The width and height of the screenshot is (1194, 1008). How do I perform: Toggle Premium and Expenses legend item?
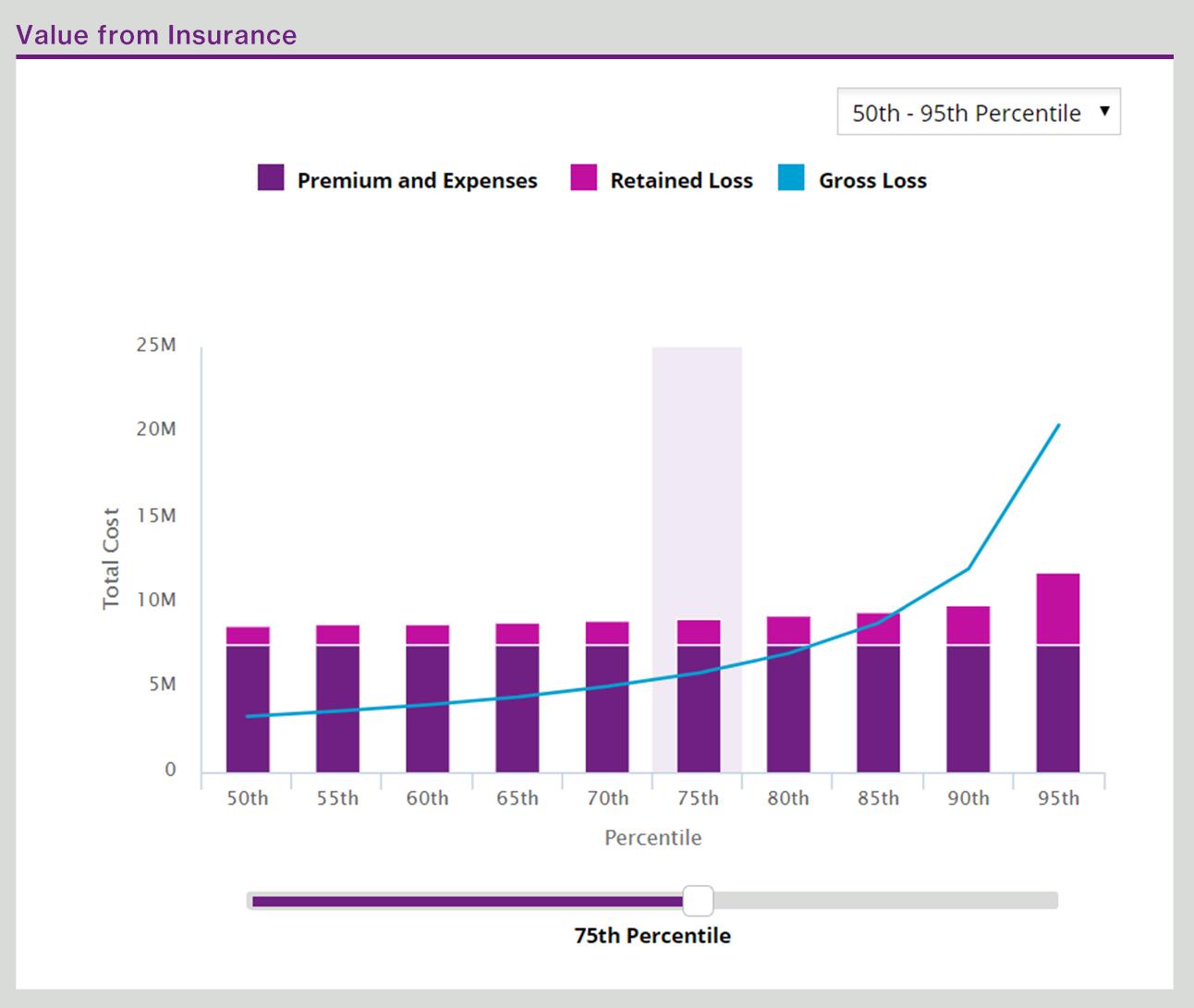click(397, 178)
